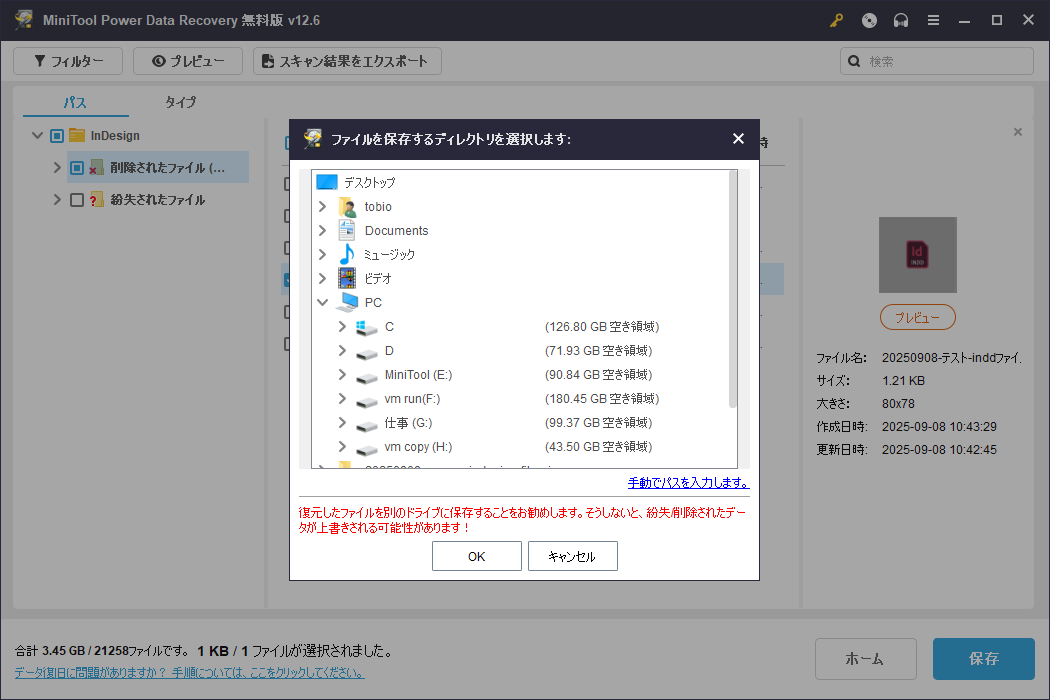Click the tobio user folder icon

(x=347, y=207)
